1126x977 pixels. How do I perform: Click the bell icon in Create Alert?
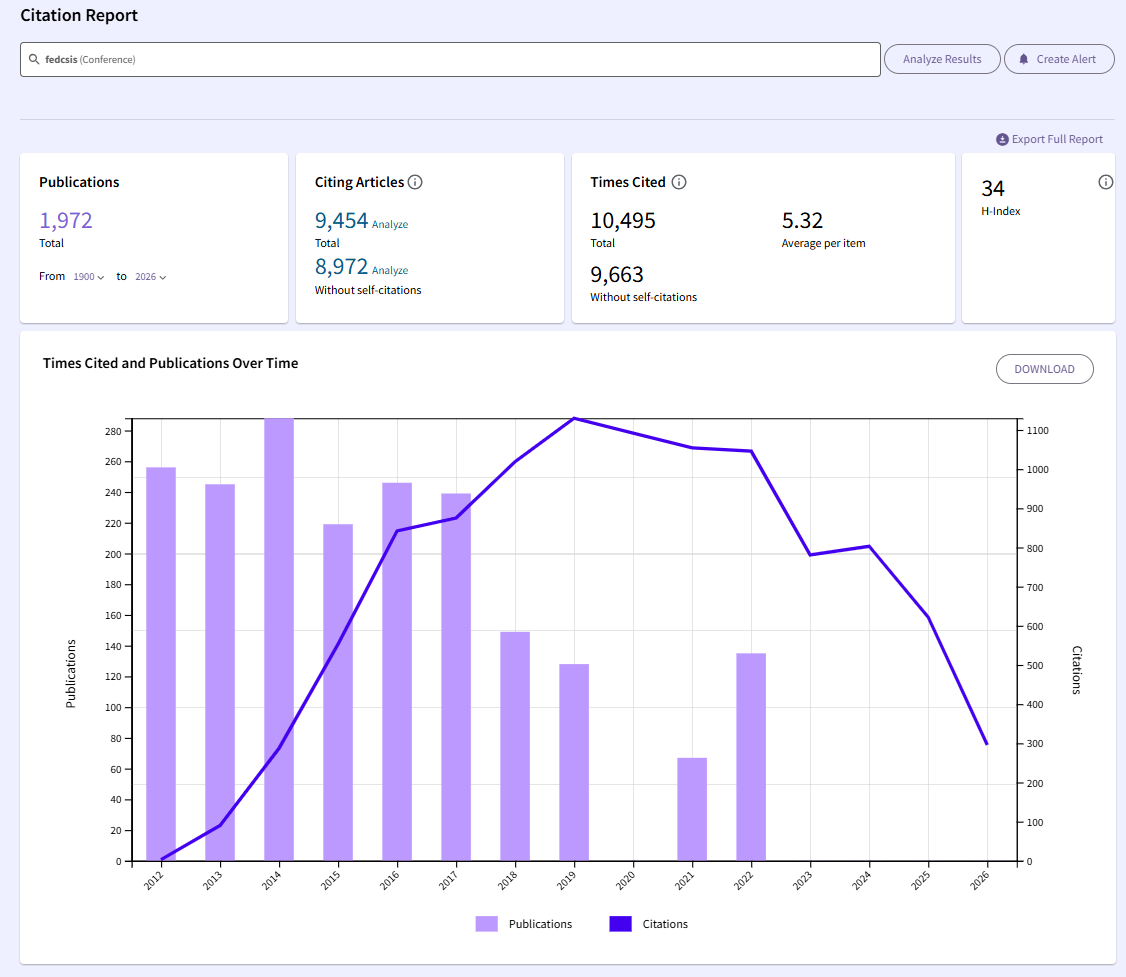[x=1023, y=59]
